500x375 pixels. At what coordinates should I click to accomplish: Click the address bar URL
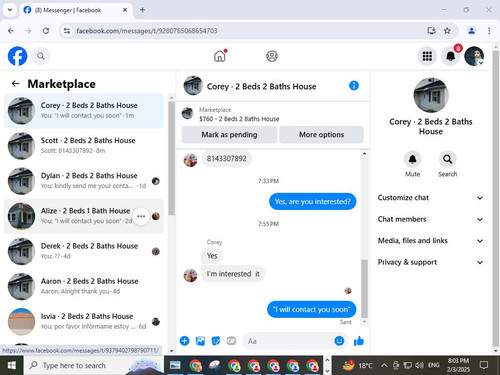click(147, 31)
